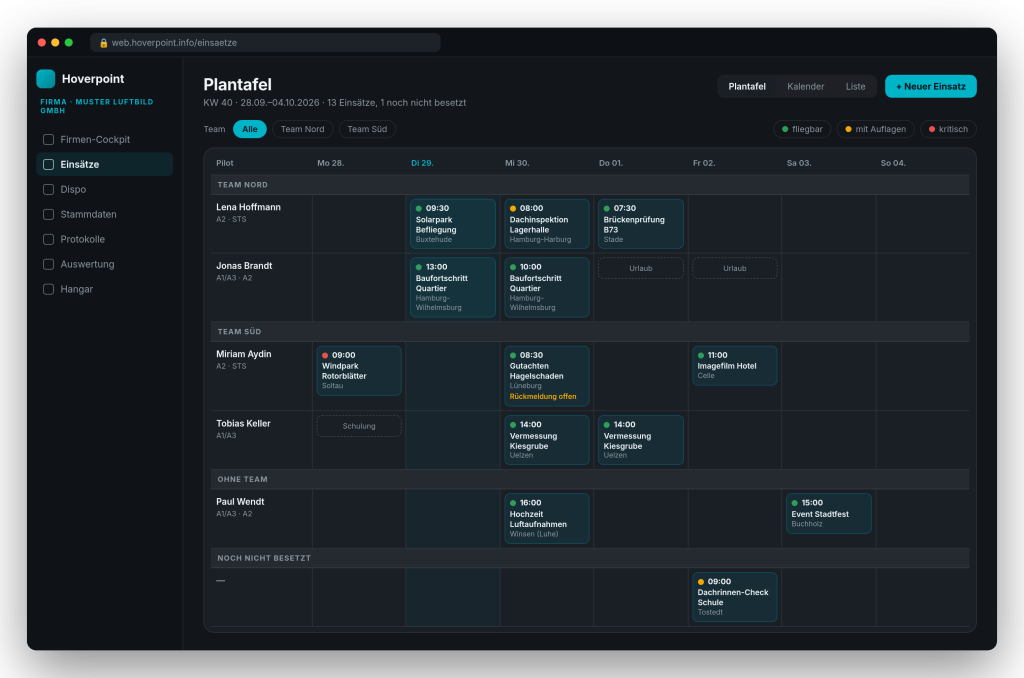Click the web.hoverpoint.info address bar
The width and height of the screenshot is (1024, 678).
tap(265, 43)
